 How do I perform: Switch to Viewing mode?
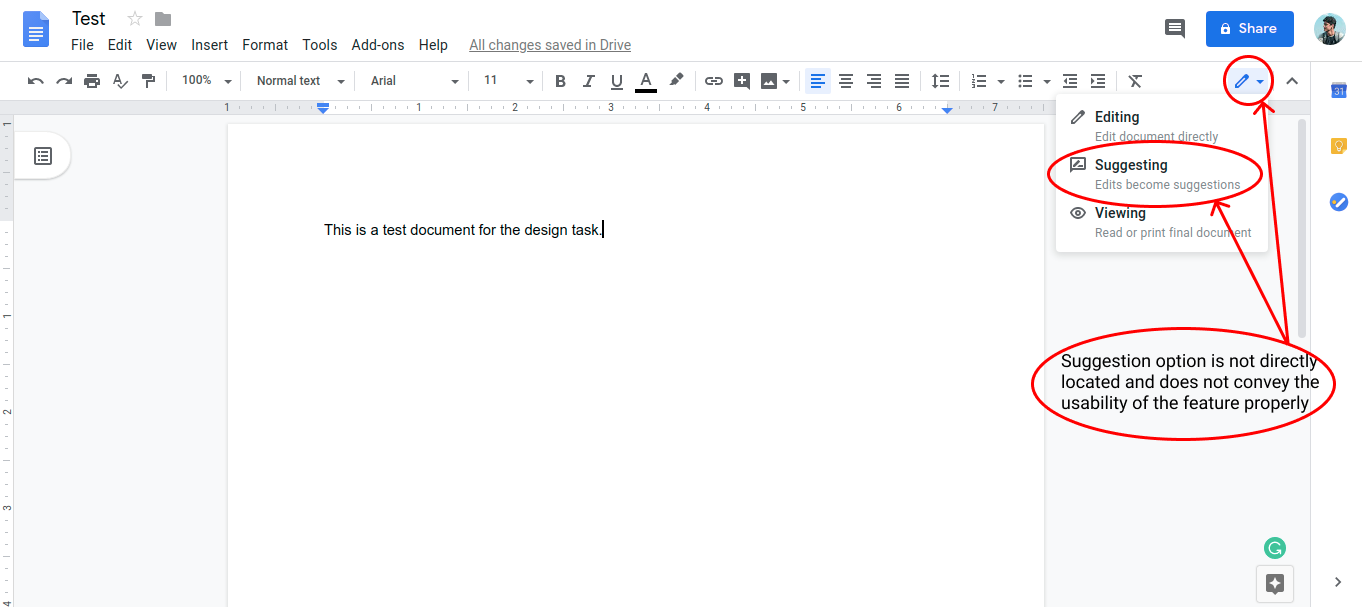[x=1122, y=212]
